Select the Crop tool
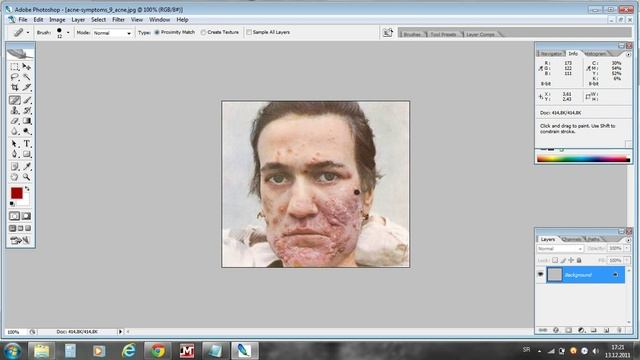This screenshot has height=360, width=640. pos(14,88)
